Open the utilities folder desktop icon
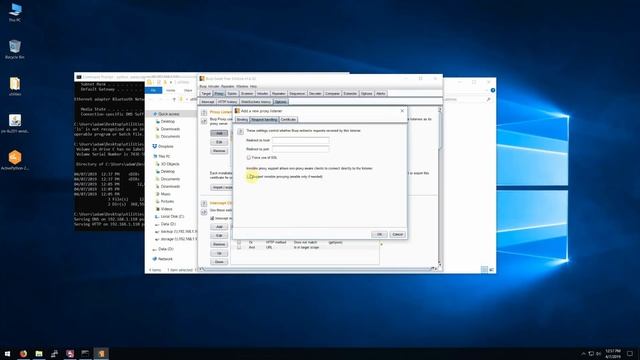Screen dimensions: 640x360 point(15,86)
